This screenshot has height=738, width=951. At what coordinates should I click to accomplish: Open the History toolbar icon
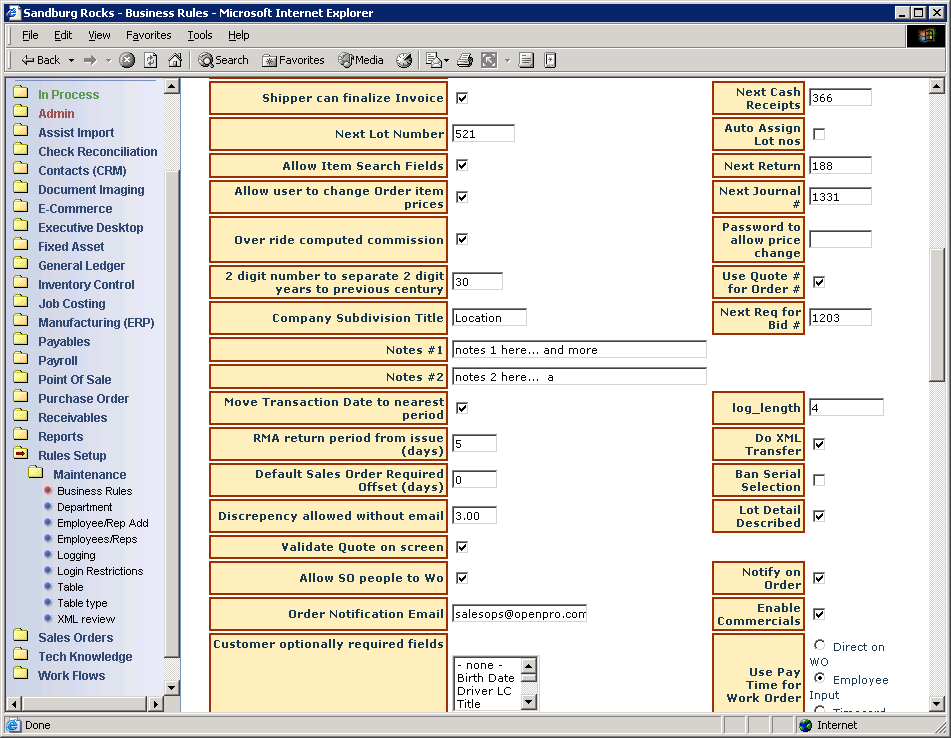point(404,60)
